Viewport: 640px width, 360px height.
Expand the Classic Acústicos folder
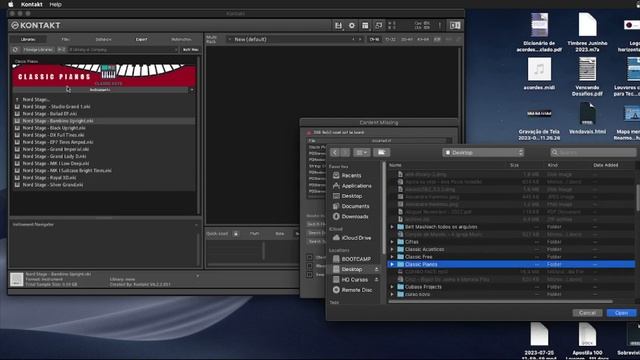(x=392, y=249)
